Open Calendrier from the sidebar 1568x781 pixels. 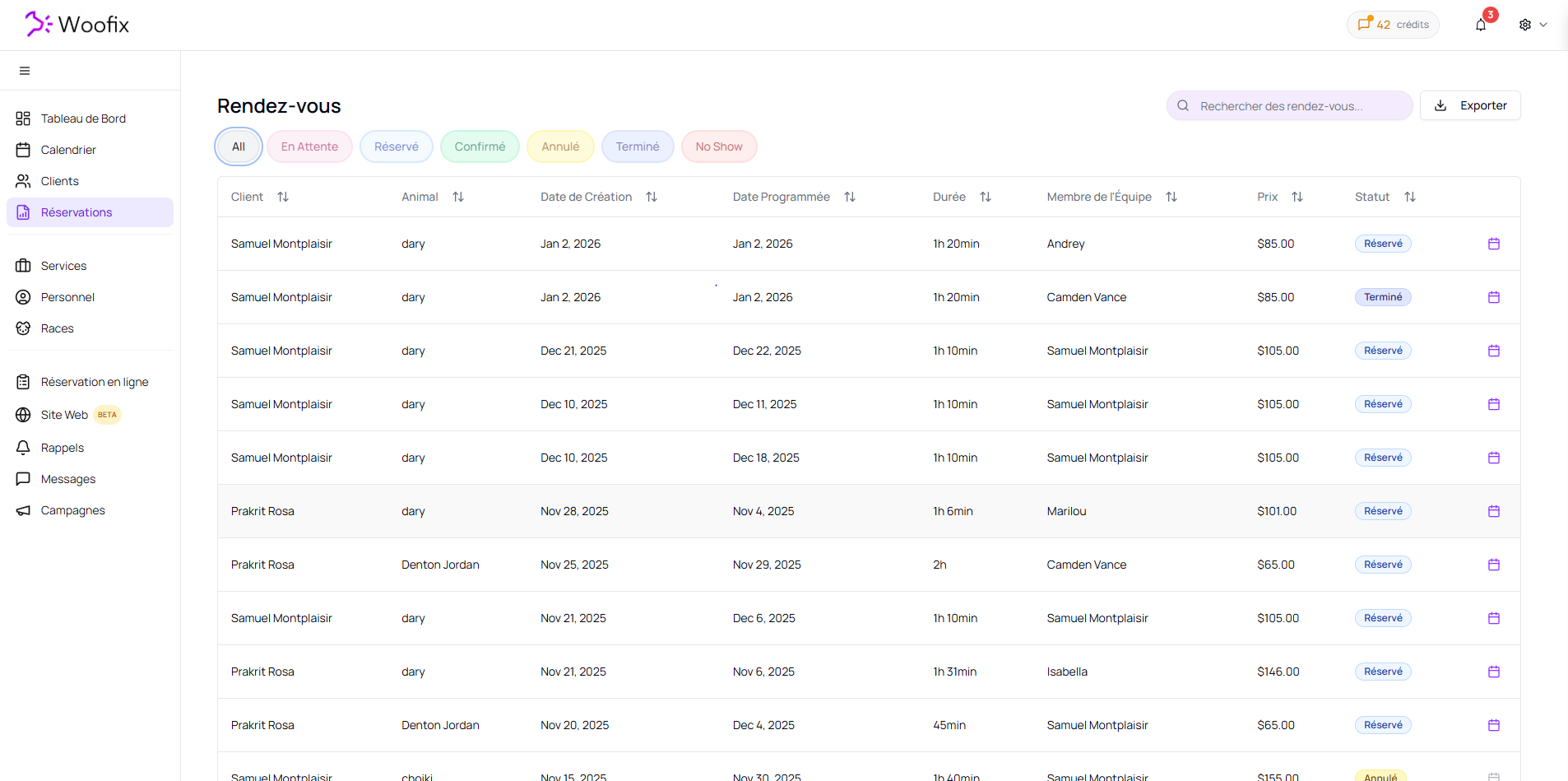(x=68, y=150)
